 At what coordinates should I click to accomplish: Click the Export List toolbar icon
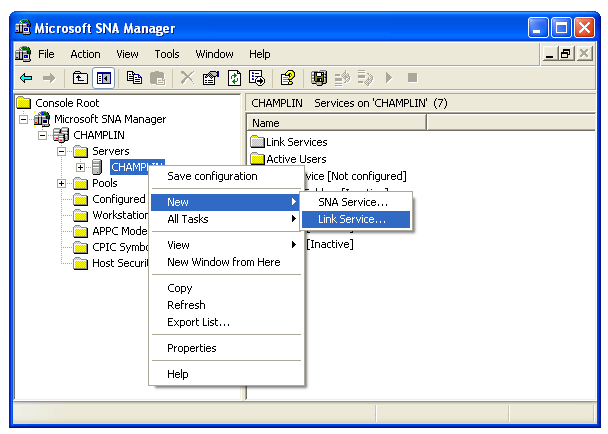coord(257,78)
